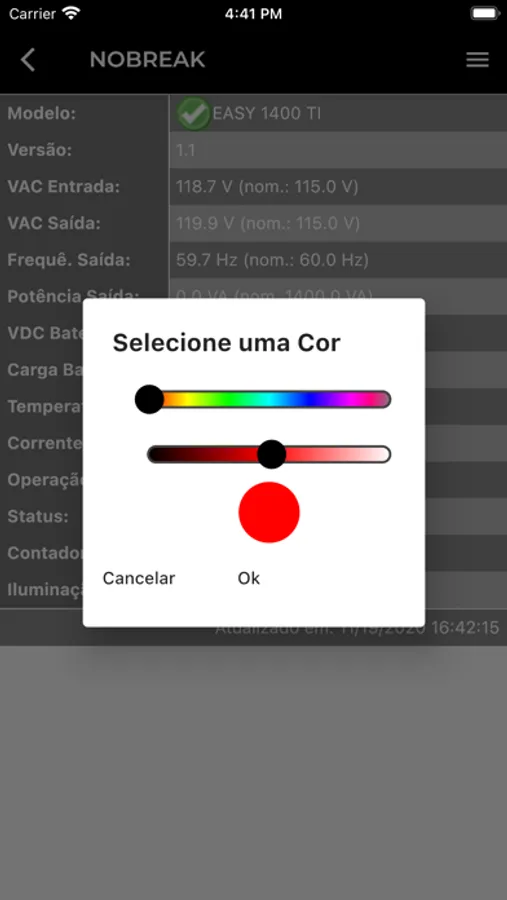507x900 pixels.
Task: Click the brightness slider black knob
Action: pos(272,454)
